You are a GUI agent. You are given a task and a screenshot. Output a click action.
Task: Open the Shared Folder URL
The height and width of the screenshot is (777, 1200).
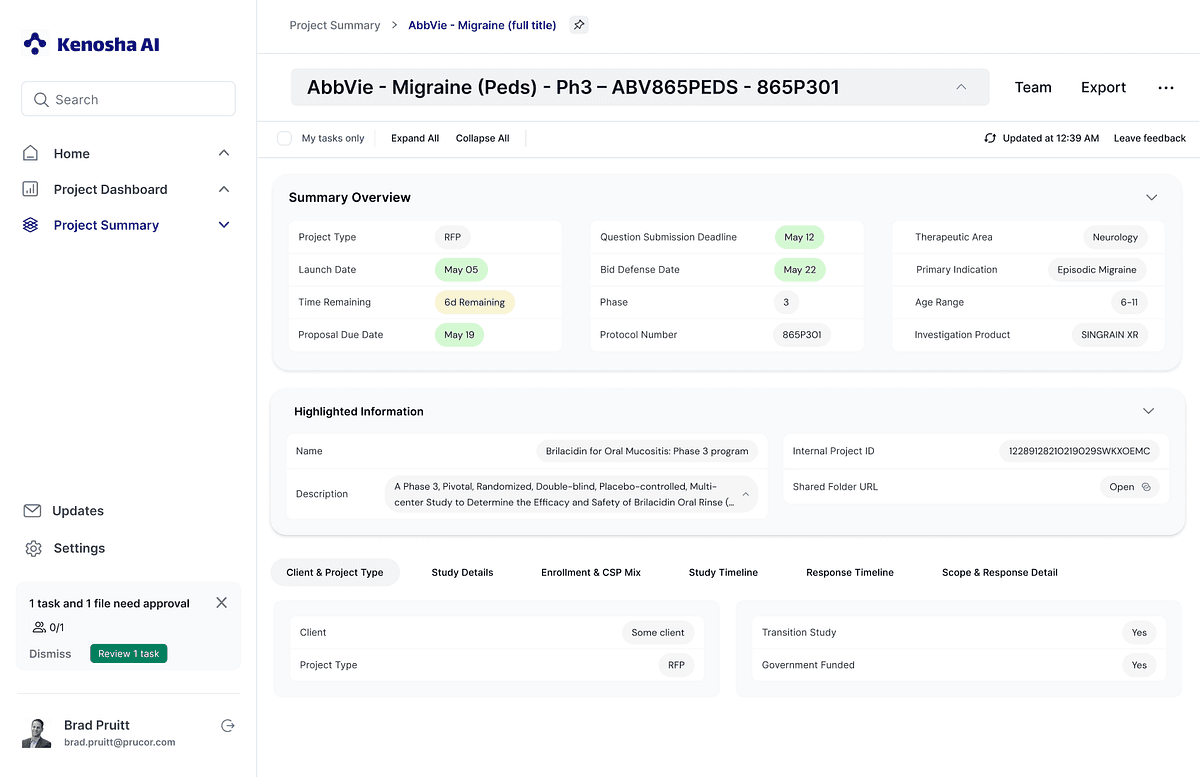pos(1130,487)
